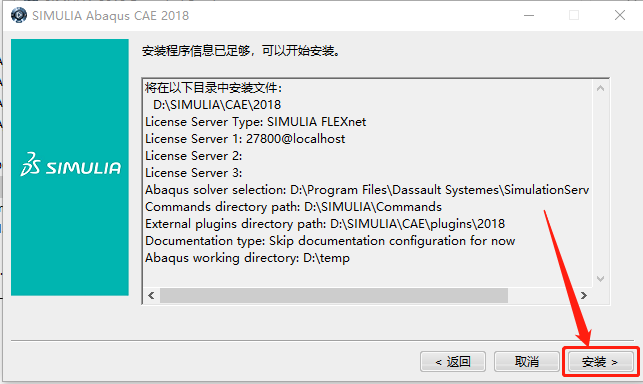Go back with the 返回 button
This screenshot has width=643, height=384.
pos(453,362)
